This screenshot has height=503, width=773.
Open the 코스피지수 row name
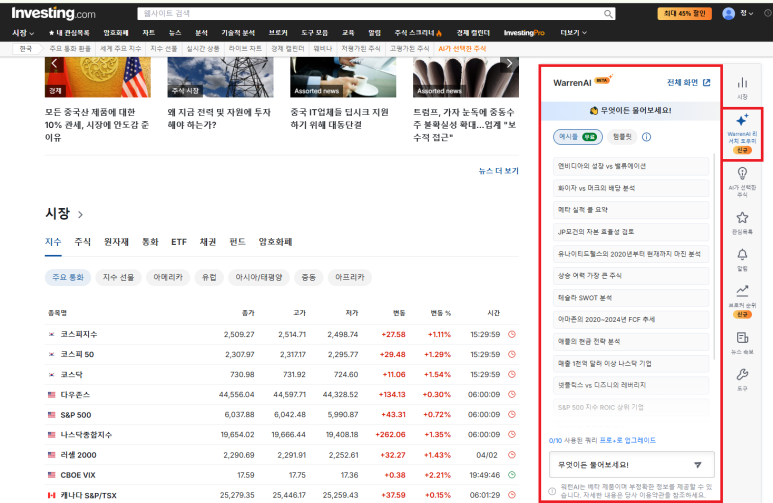79,334
